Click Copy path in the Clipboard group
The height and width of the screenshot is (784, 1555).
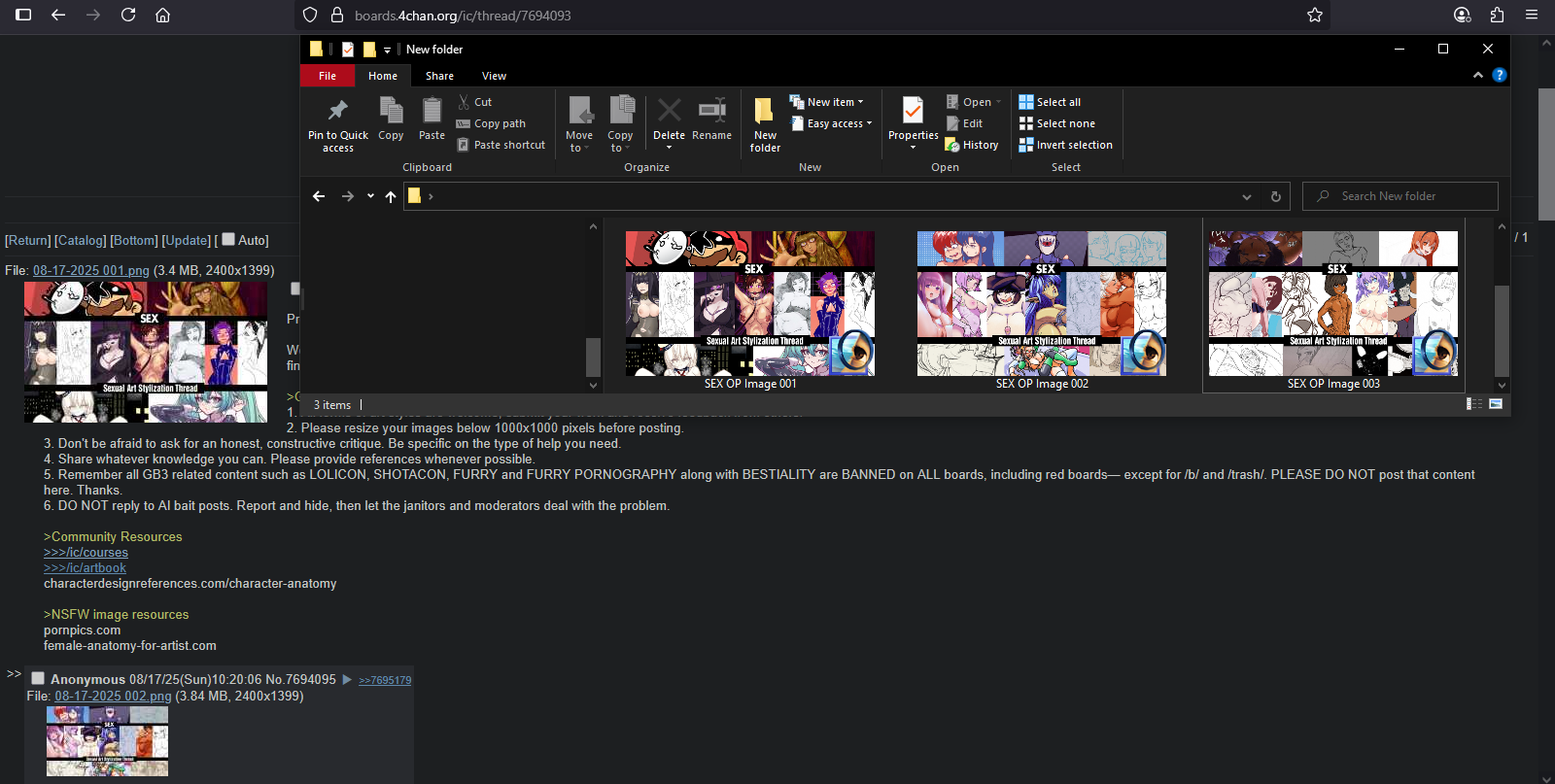(492, 123)
